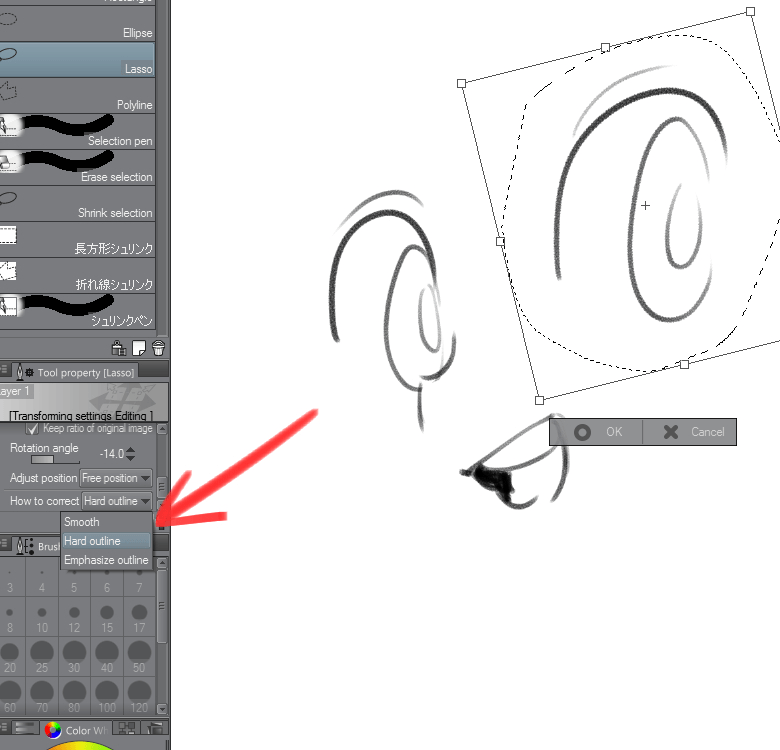Open the Color Wheel palette icon

pos(53,731)
